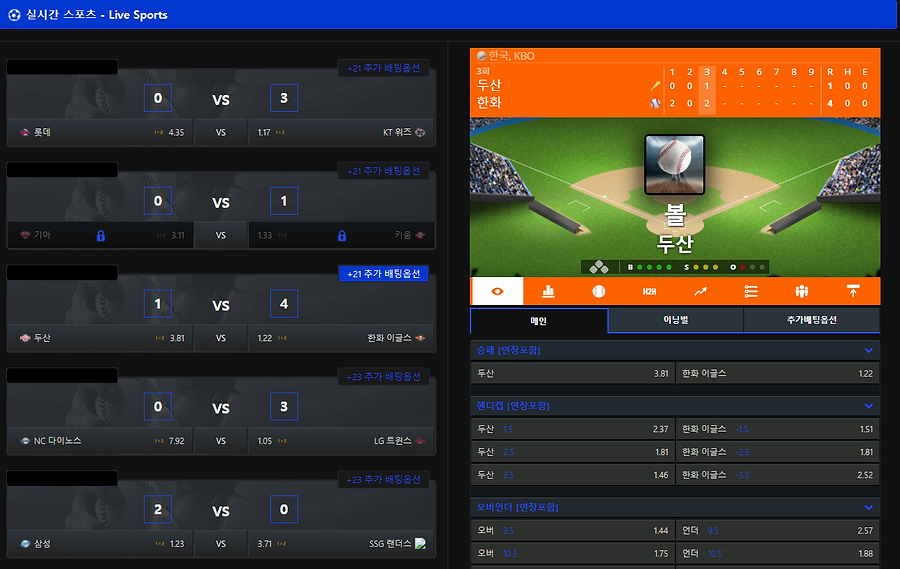
Task: Open +23 추가 배팅옵션 for NC 다이노스 match
Action: pyautogui.click(x=383, y=376)
